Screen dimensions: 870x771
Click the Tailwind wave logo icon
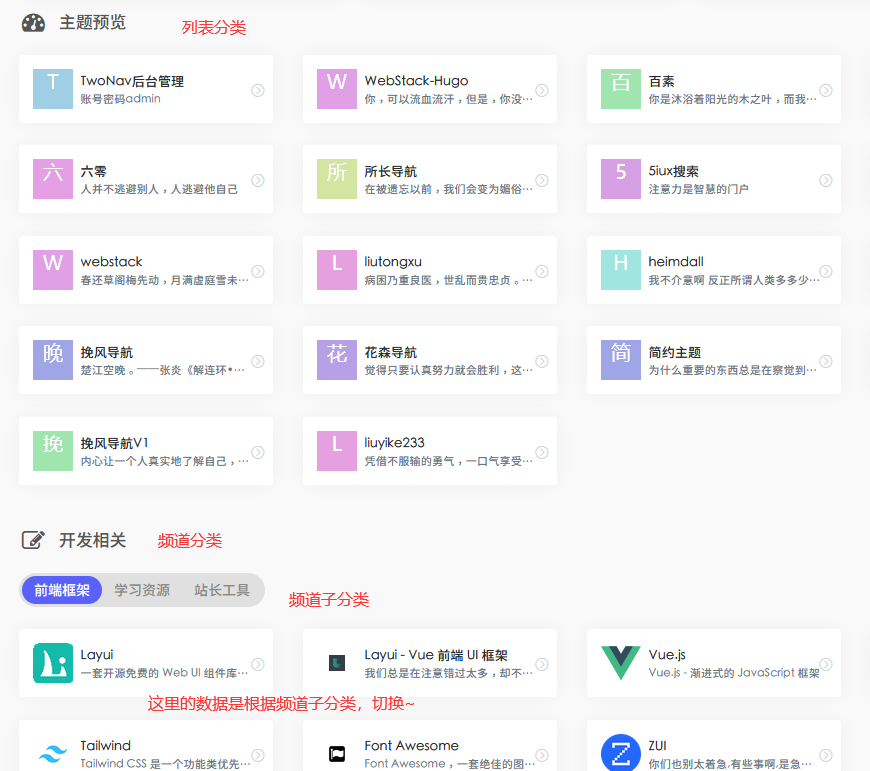pos(53,754)
